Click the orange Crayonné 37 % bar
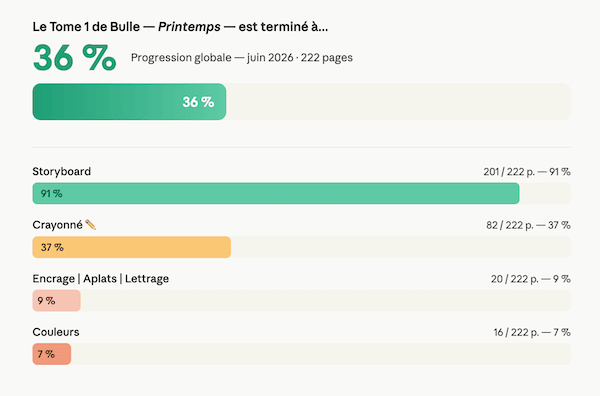The image size is (600, 396). coord(132,247)
